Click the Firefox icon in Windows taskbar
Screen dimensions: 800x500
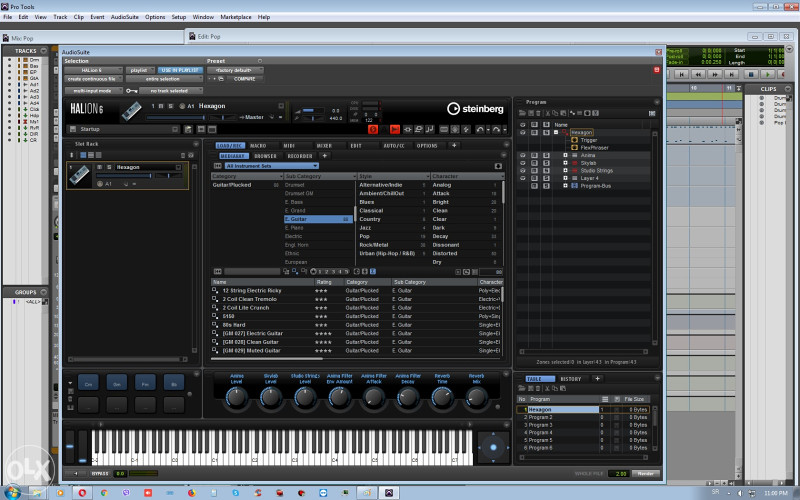click(191, 493)
